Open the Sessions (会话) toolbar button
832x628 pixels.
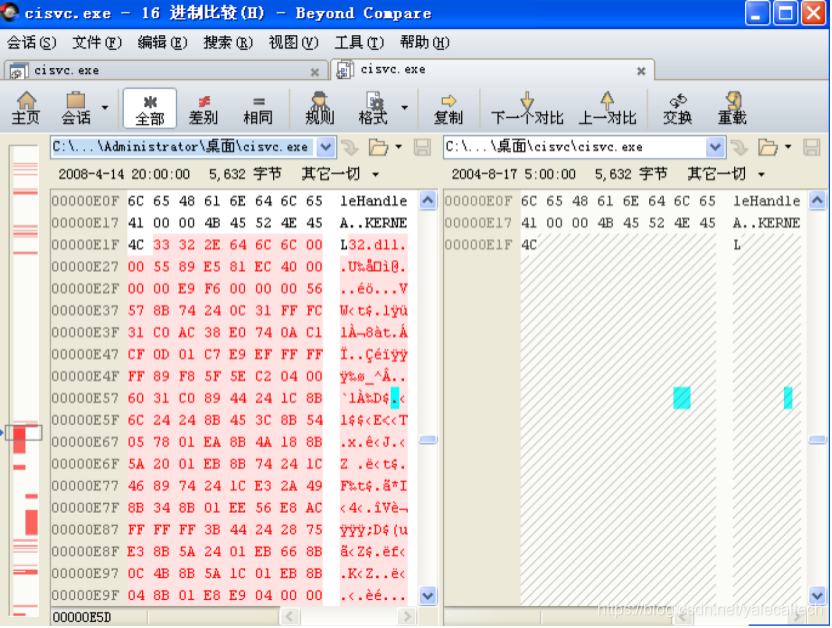(x=76, y=108)
